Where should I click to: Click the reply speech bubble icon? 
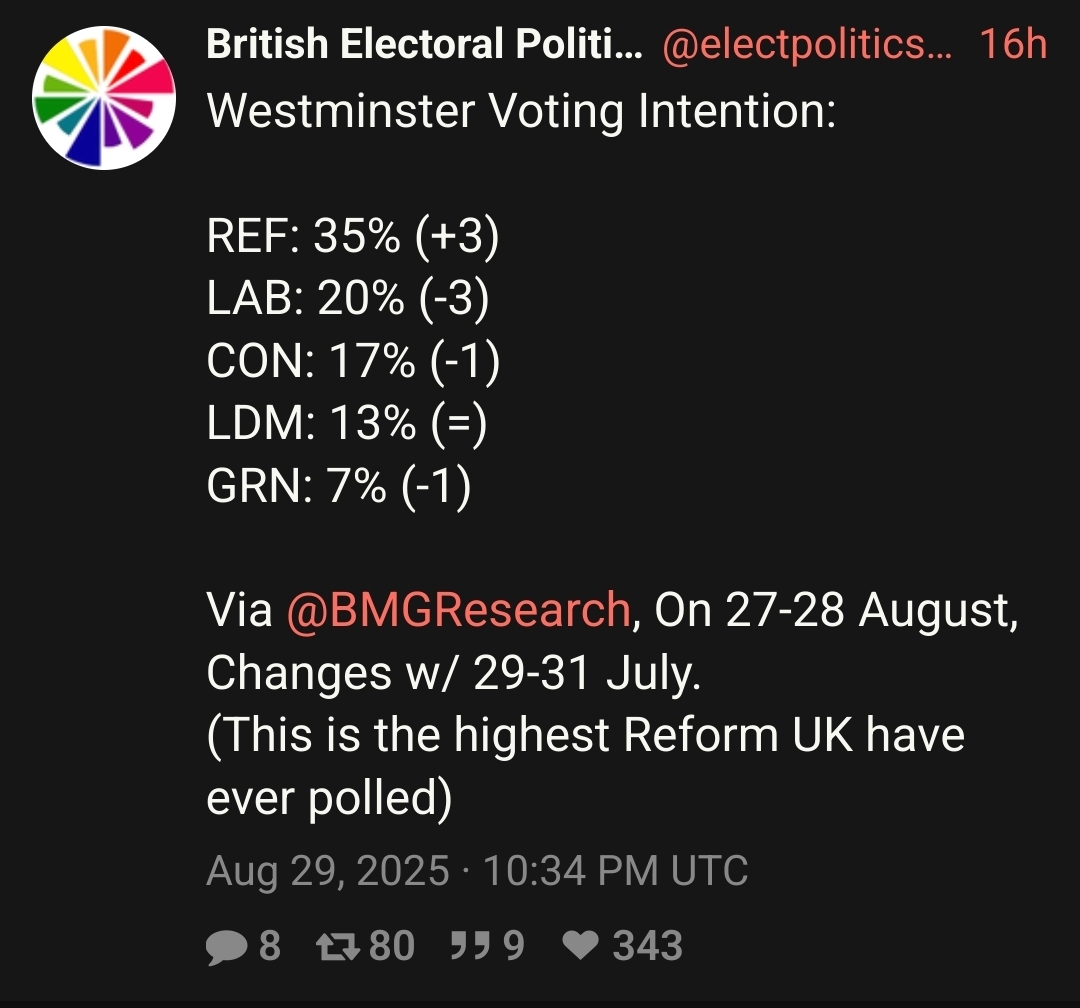(x=227, y=947)
